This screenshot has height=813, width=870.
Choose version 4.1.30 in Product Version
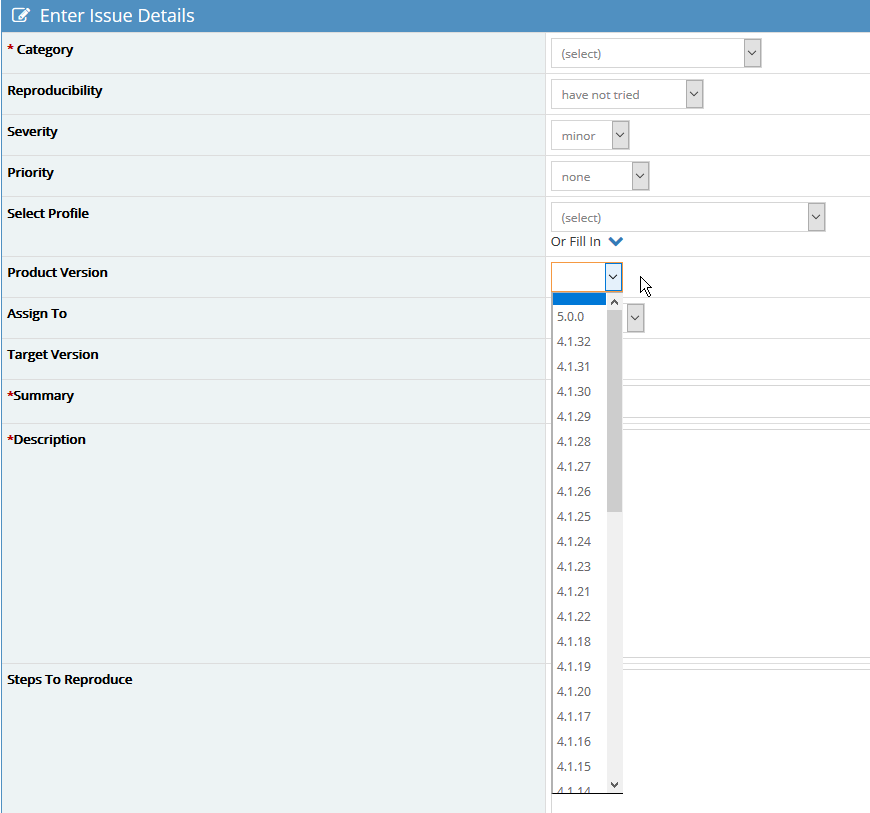[x=574, y=392]
